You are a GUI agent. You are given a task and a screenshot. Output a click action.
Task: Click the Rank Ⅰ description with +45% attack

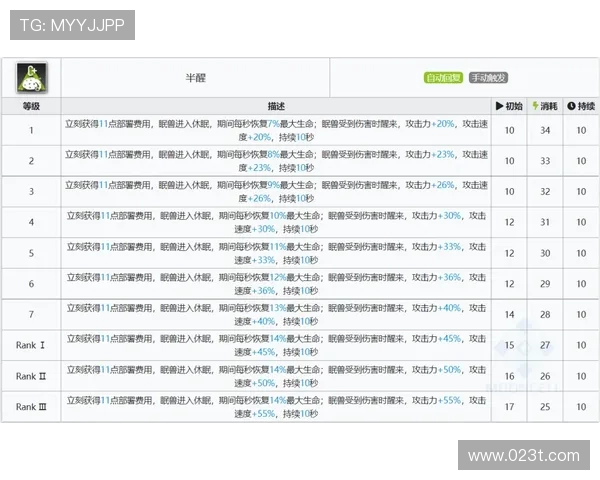point(276,345)
